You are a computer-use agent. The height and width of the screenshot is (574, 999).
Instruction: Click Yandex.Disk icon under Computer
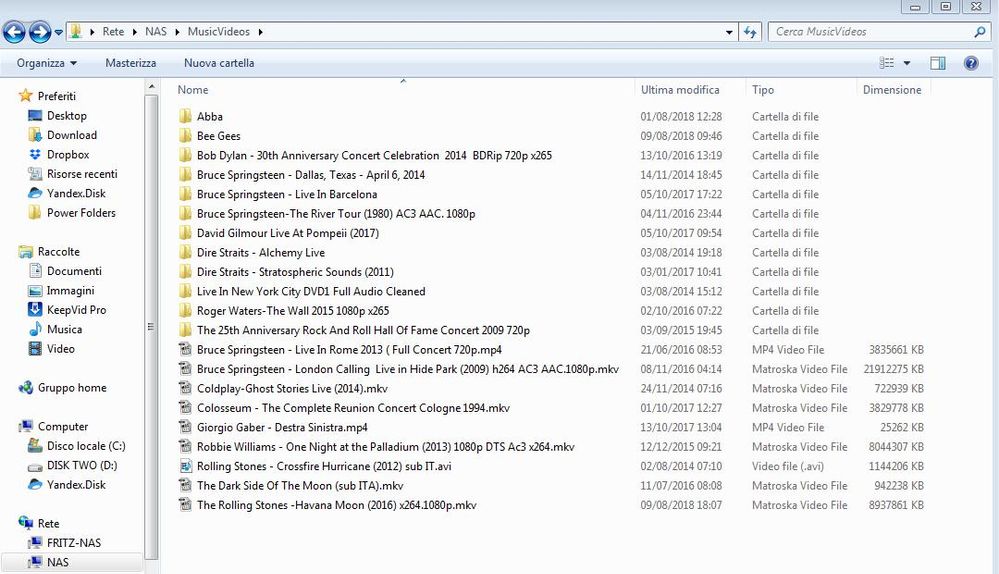pos(35,485)
